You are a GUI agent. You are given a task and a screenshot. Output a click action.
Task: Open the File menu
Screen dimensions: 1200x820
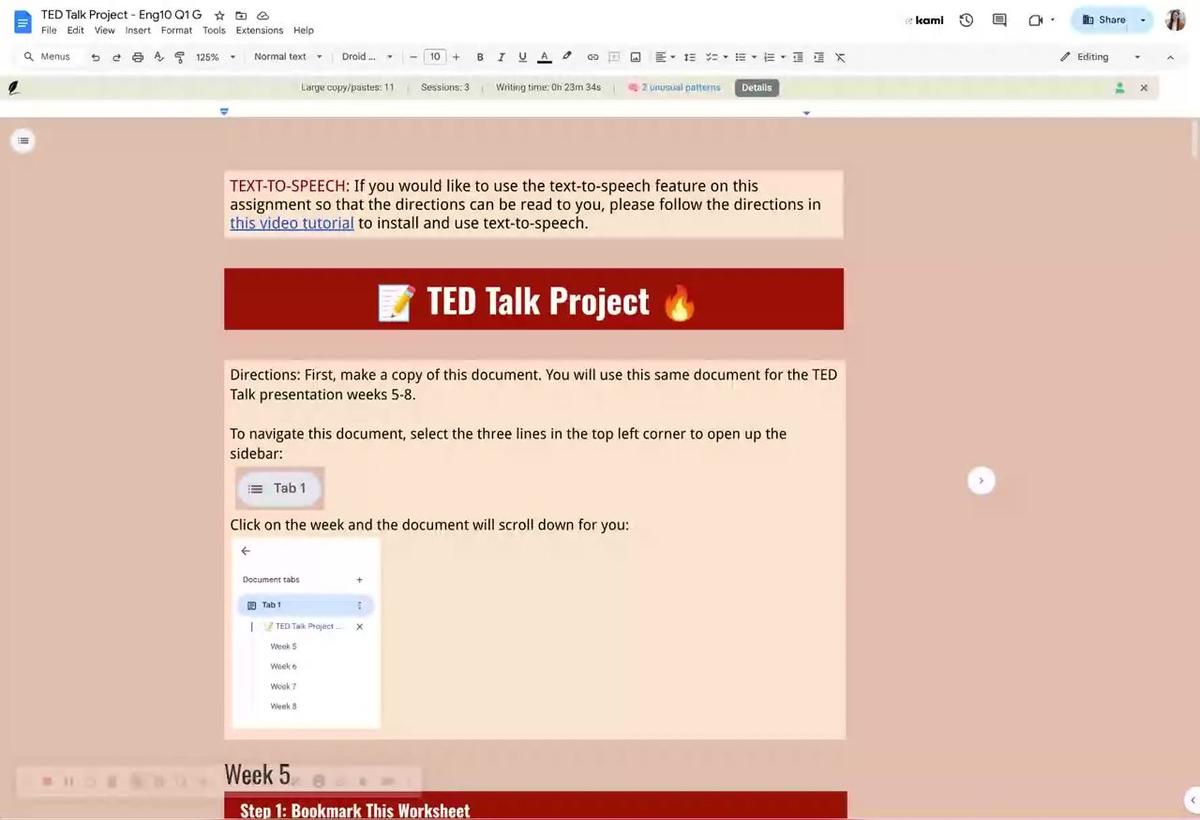coord(49,31)
